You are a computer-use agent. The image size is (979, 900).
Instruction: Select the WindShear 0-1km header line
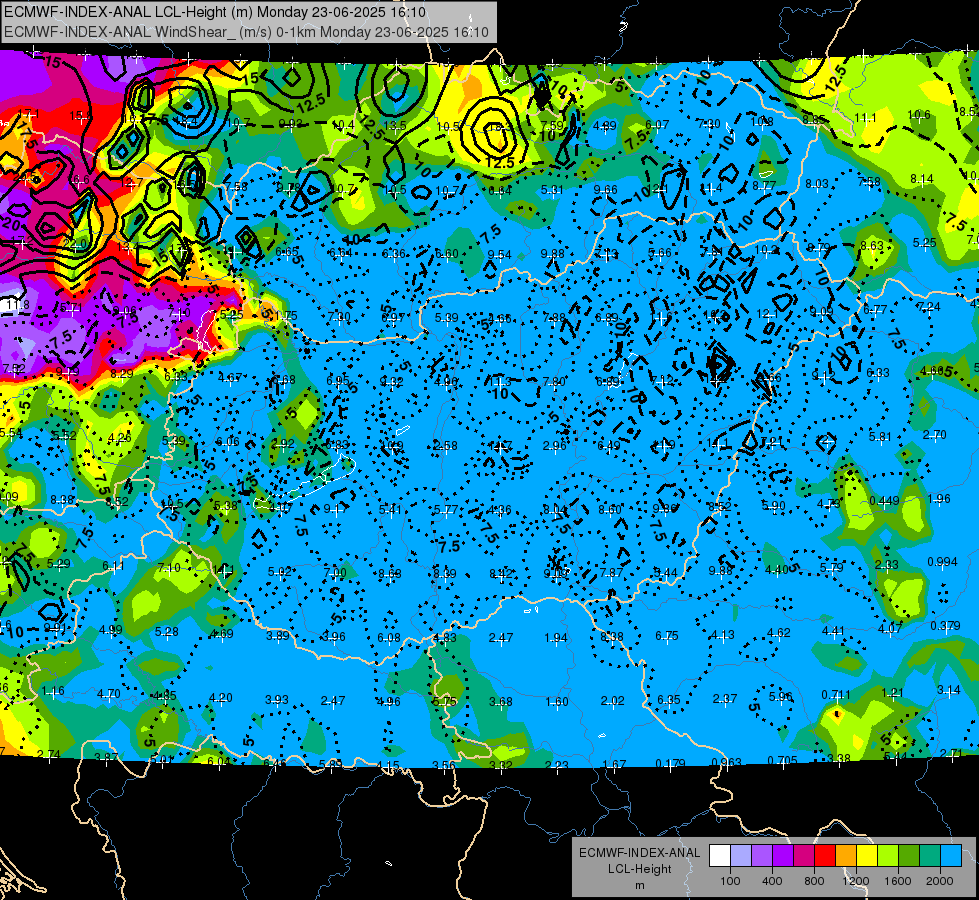tap(246, 32)
